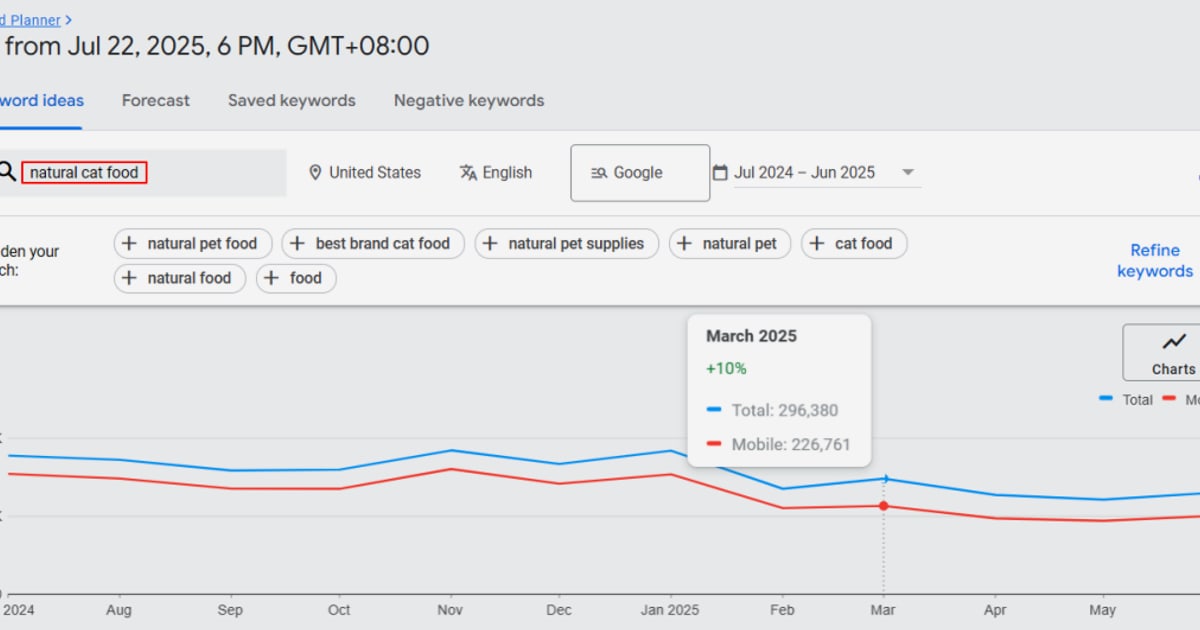Click Refine keywords link
1200x630 pixels.
click(1155, 260)
